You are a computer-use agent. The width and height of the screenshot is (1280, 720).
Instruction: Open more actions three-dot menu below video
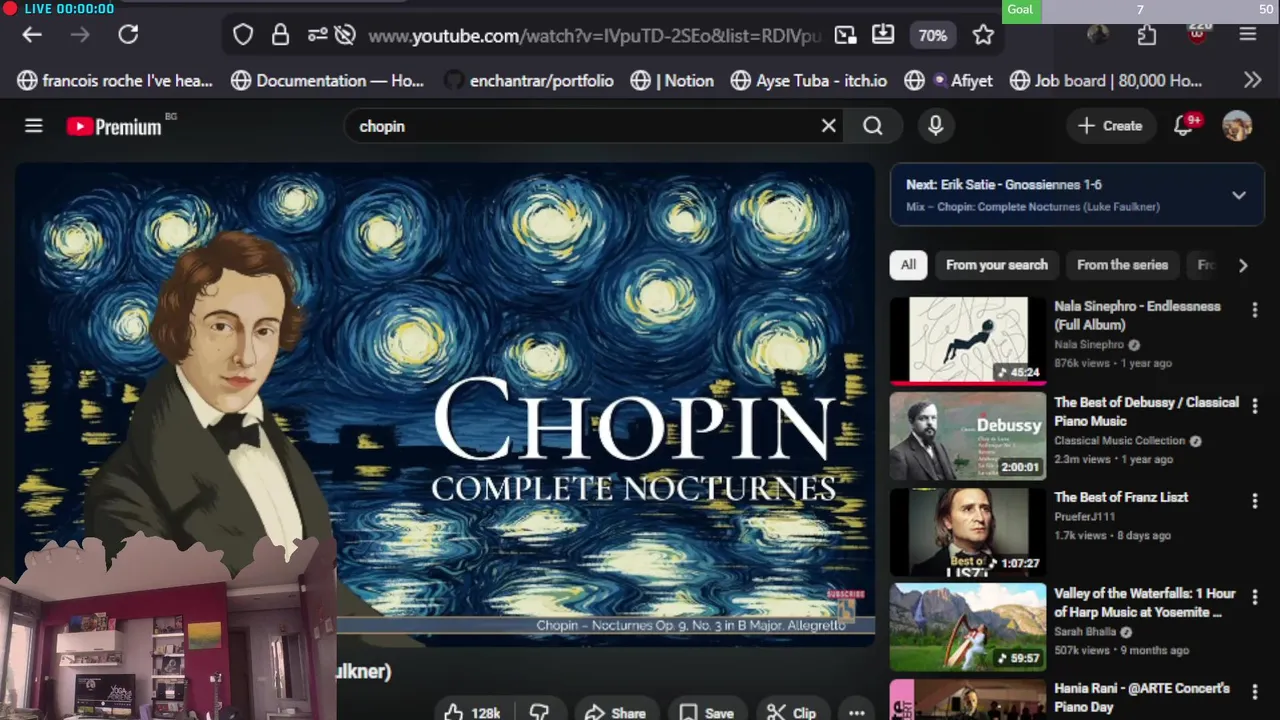[x=856, y=712]
